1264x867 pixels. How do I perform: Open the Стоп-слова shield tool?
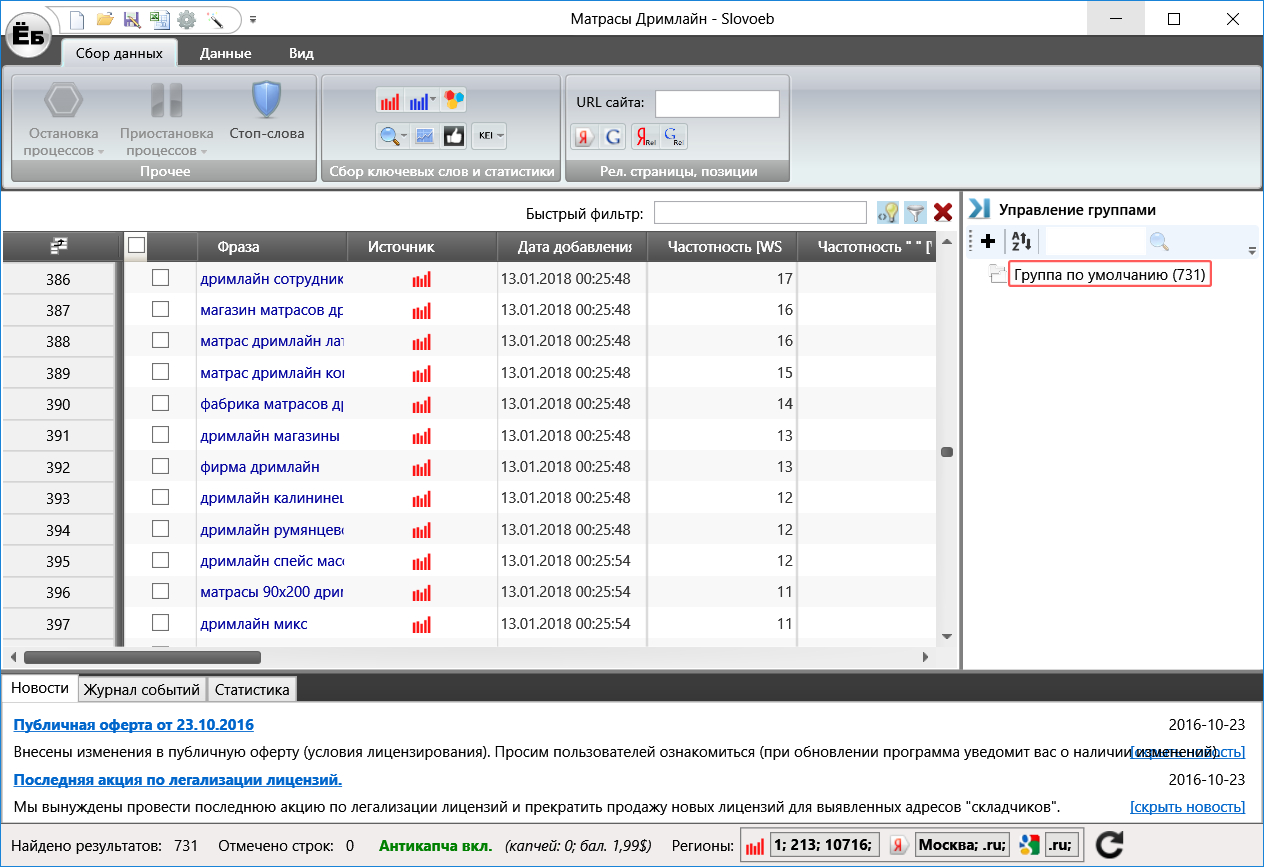266,112
